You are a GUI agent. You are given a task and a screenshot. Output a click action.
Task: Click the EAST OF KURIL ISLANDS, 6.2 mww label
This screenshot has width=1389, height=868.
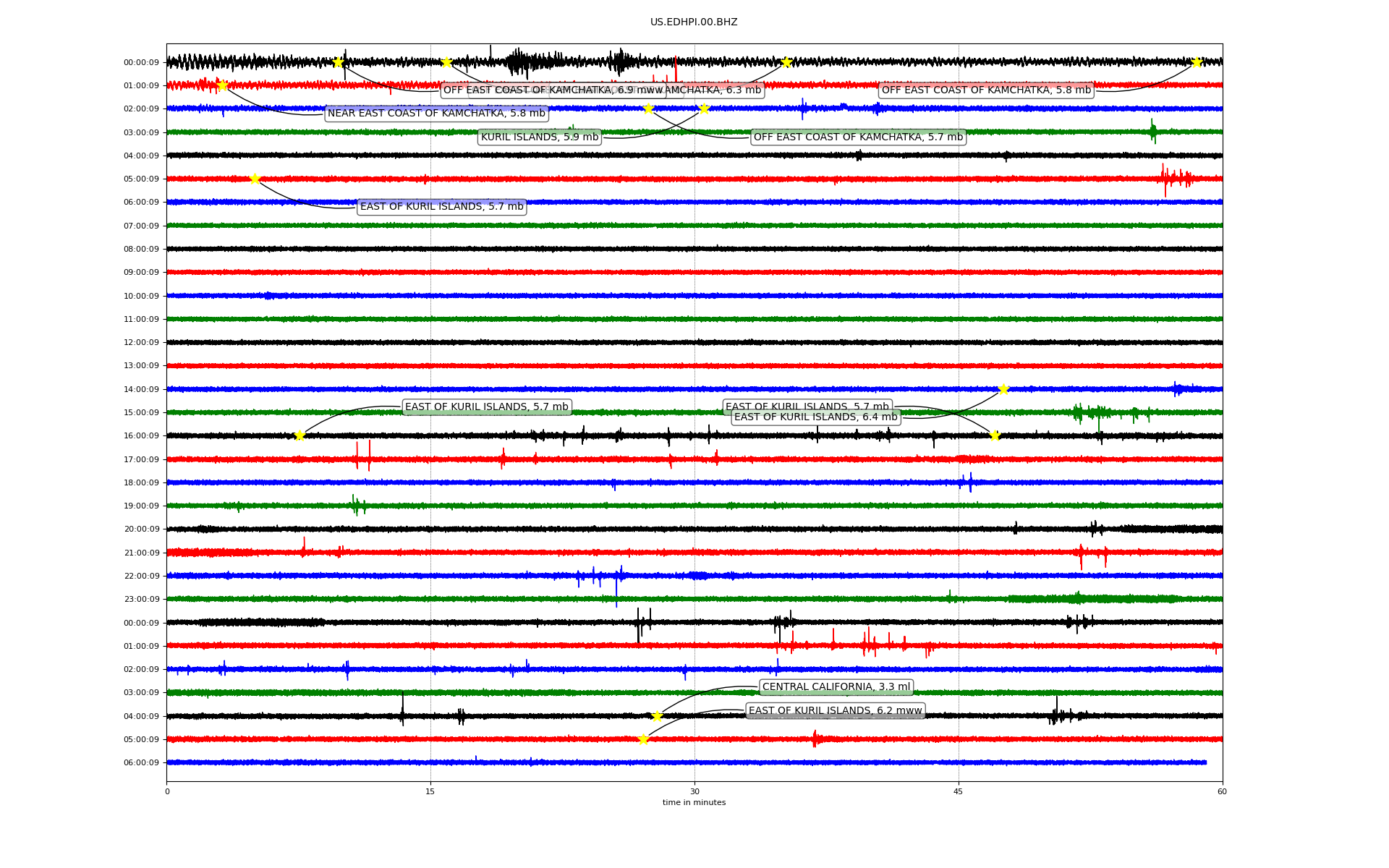[836, 711]
